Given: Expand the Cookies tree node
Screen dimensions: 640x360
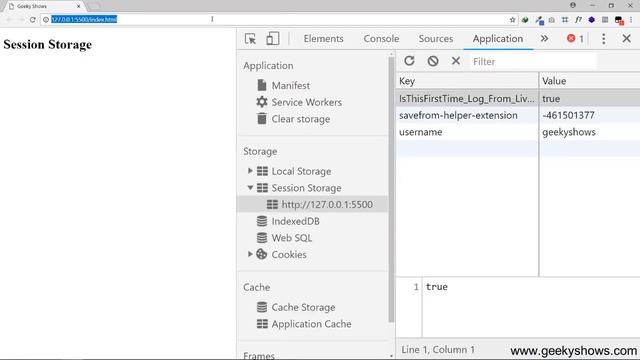Looking at the screenshot, I should click(250, 254).
